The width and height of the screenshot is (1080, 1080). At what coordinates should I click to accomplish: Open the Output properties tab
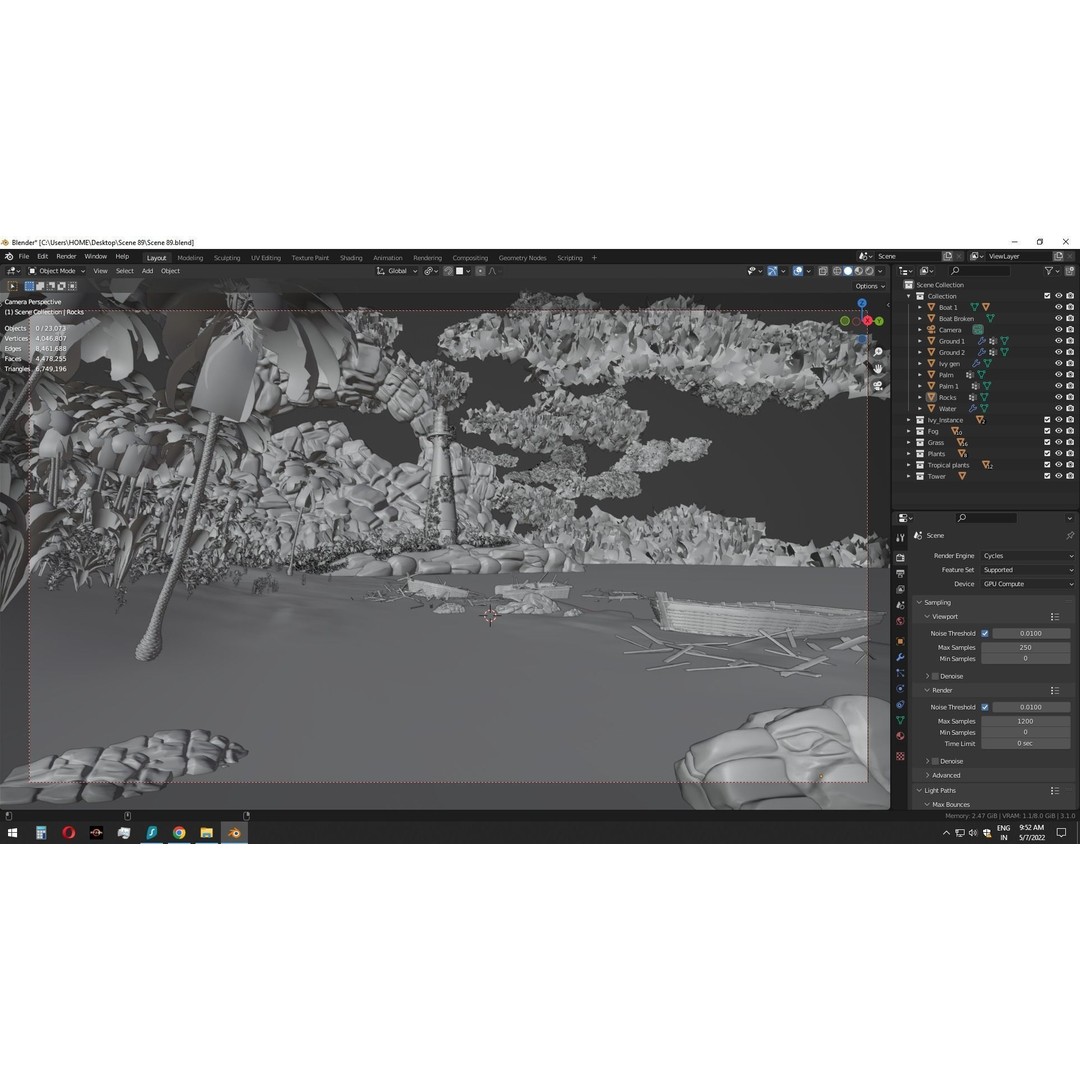click(900, 573)
